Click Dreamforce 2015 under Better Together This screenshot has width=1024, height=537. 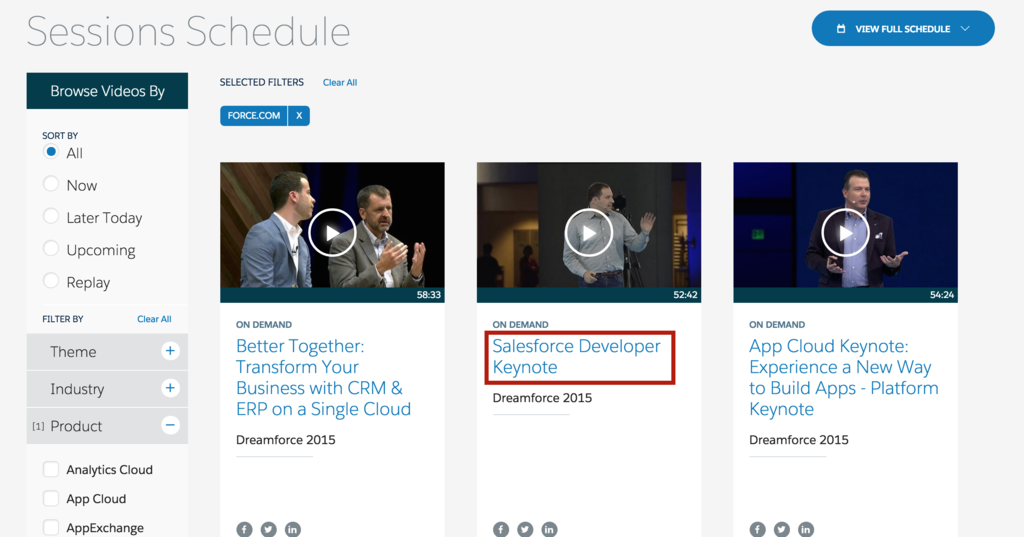[x=285, y=440]
